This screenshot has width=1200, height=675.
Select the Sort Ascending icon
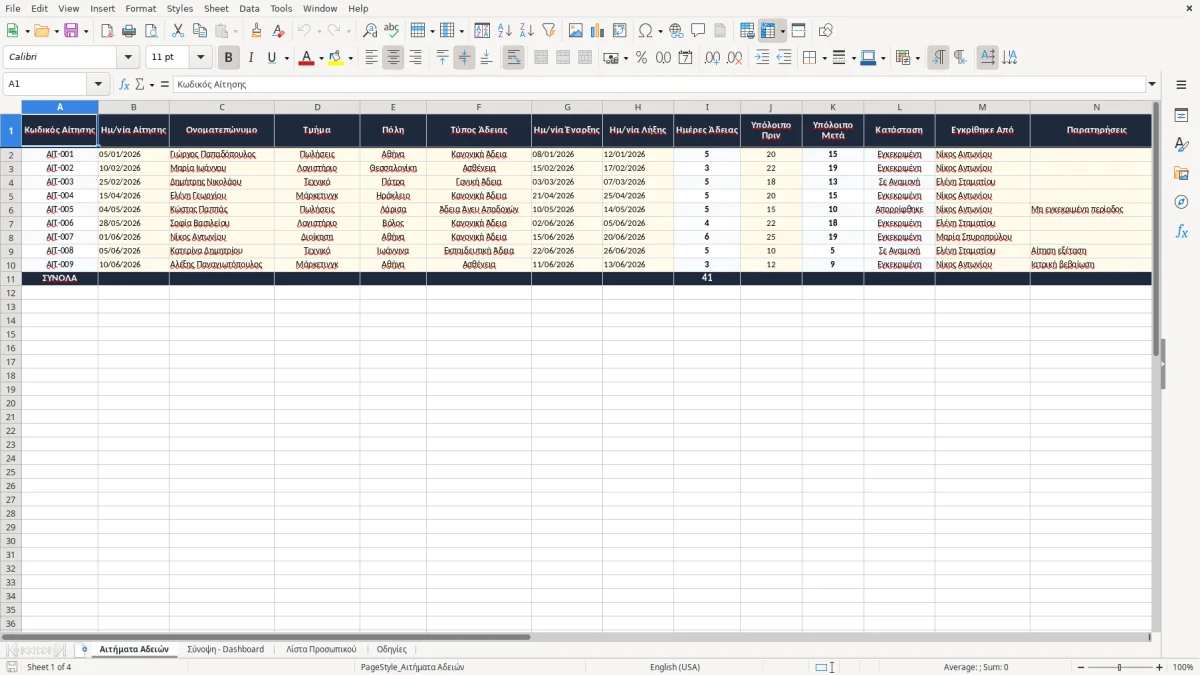click(505, 31)
